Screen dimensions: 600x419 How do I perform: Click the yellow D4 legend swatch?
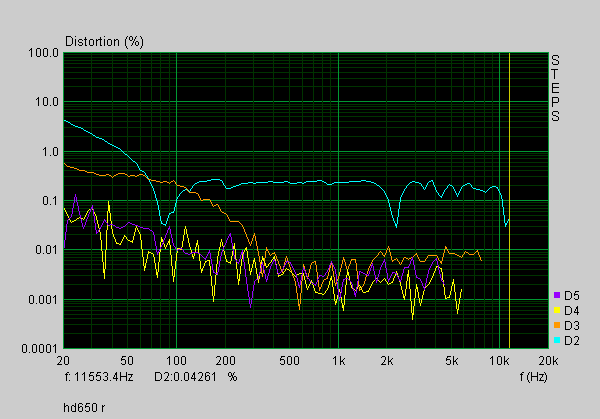coord(557,310)
